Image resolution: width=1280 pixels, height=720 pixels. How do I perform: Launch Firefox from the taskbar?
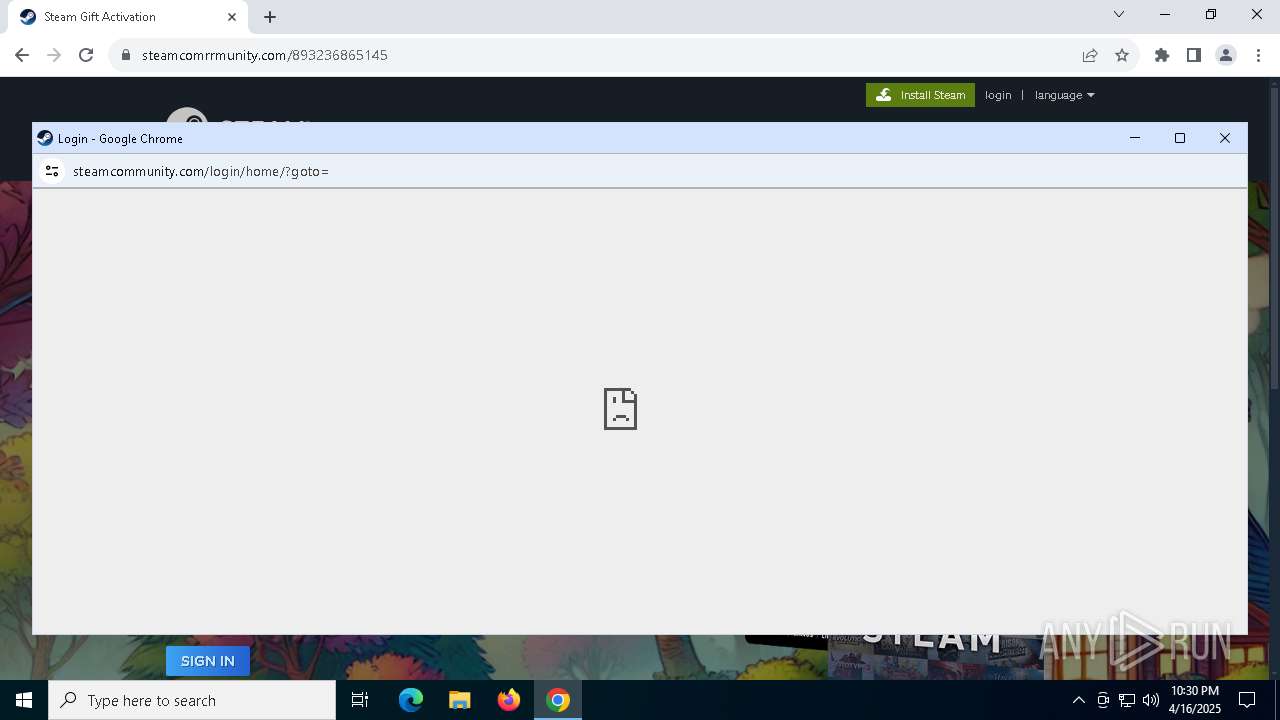tap(509, 700)
